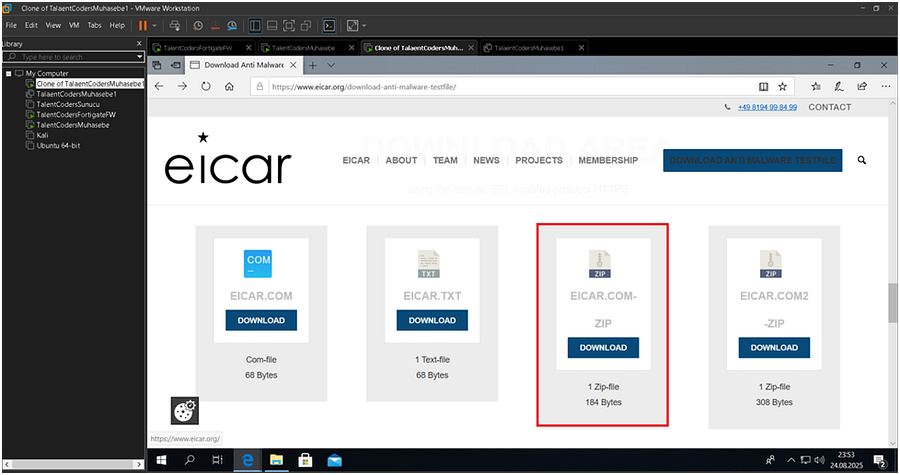Open the View menu

tap(53, 25)
